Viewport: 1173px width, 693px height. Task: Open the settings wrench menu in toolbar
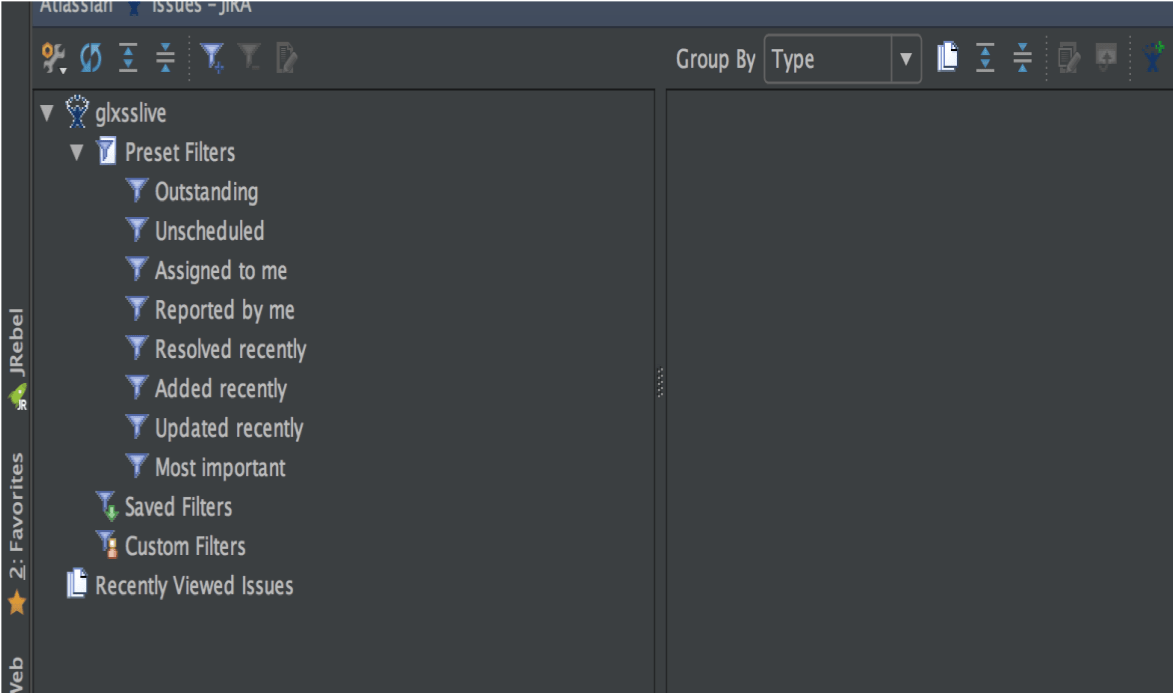coord(53,59)
